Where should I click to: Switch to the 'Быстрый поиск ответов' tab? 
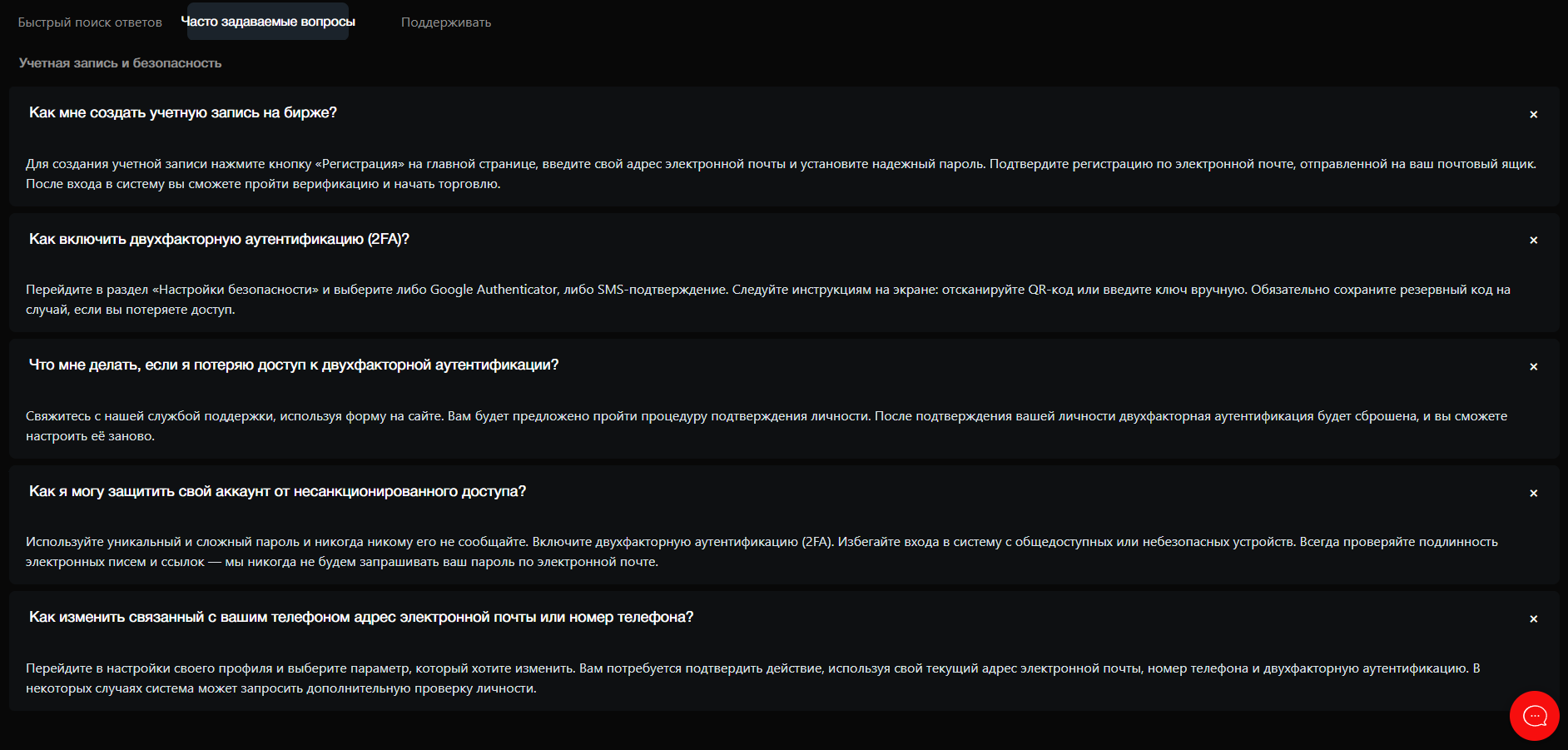tap(90, 22)
